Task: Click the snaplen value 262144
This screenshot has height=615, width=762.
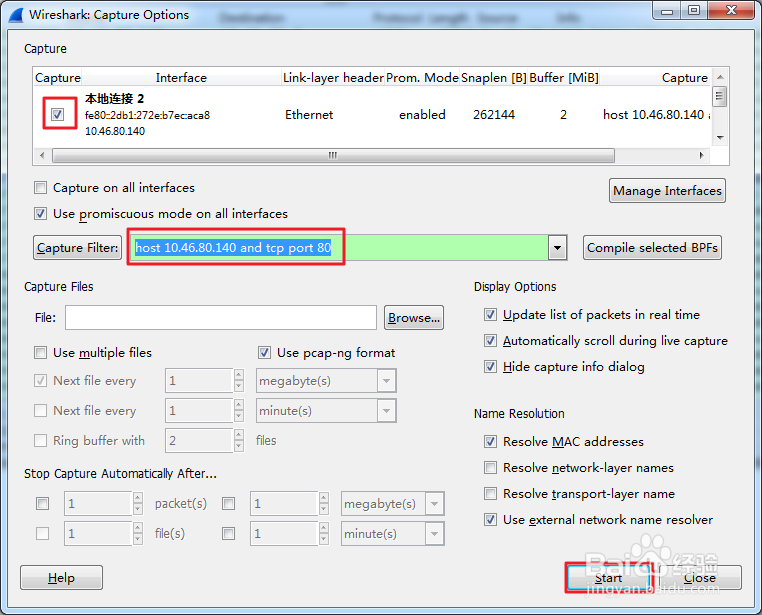Action: (x=494, y=115)
